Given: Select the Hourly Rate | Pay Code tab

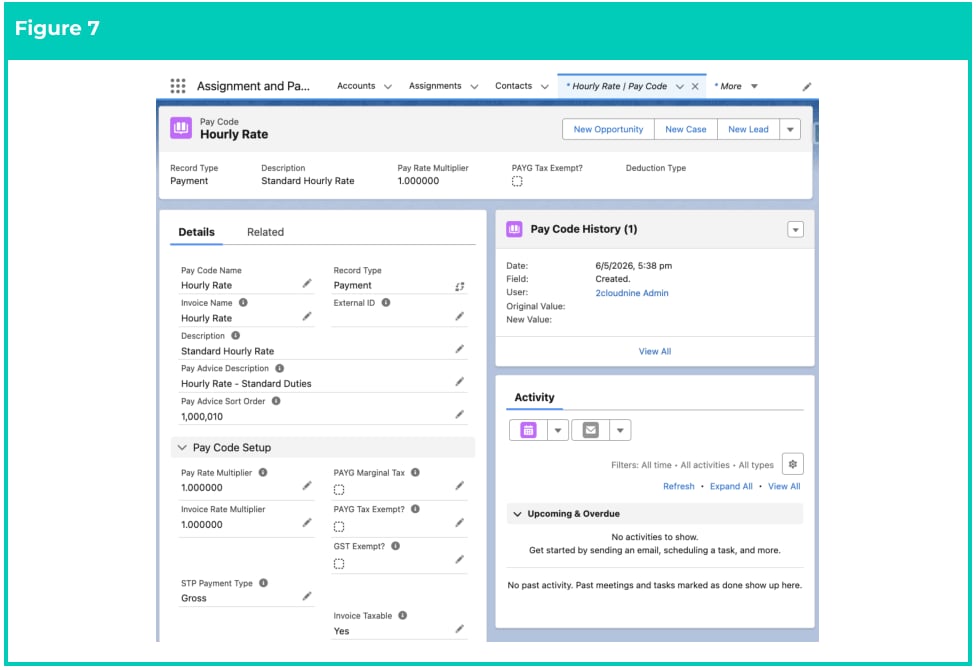Looking at the screenshot, I should point(619,86).
